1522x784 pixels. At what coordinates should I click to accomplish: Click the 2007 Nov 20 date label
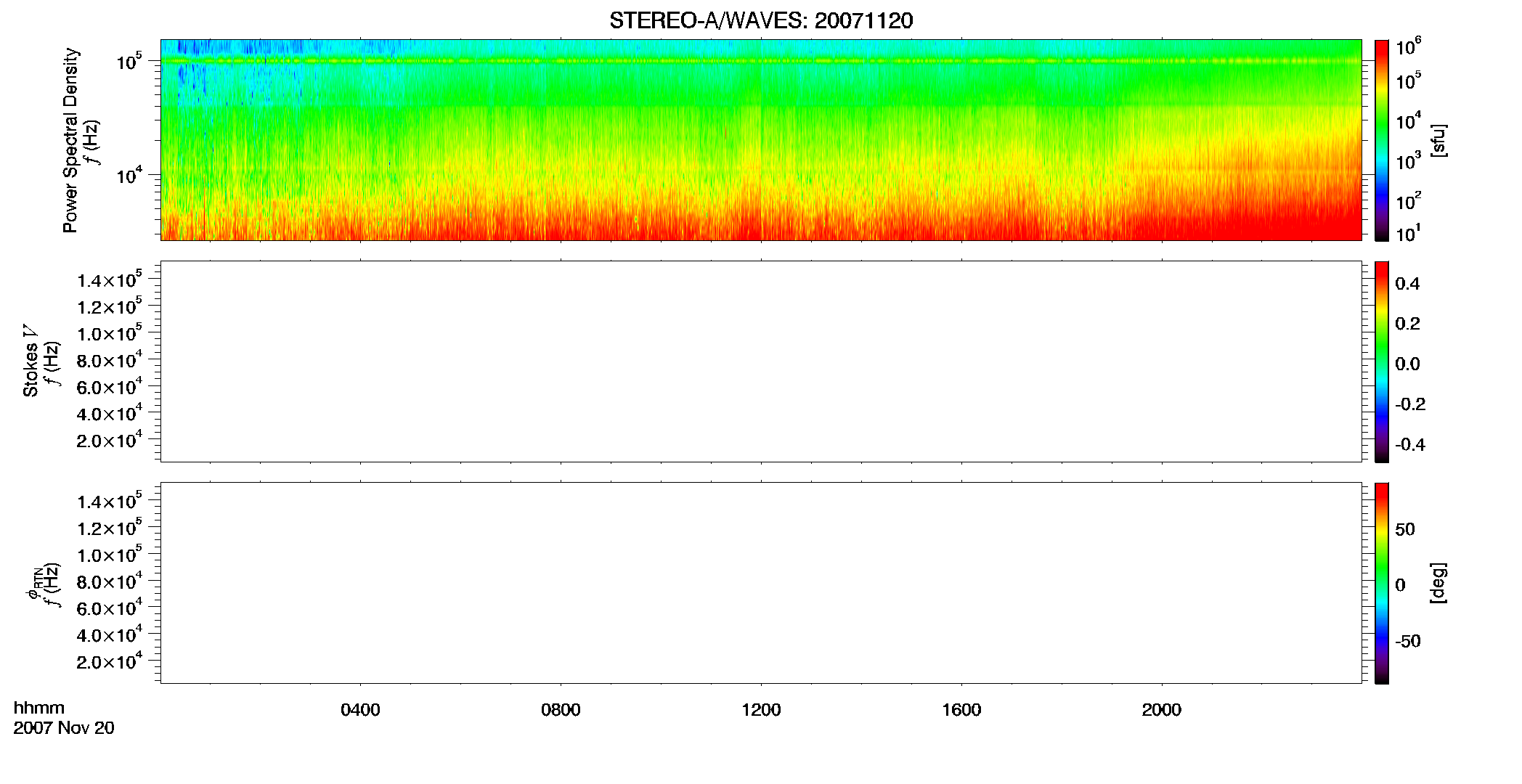point(64,728)
